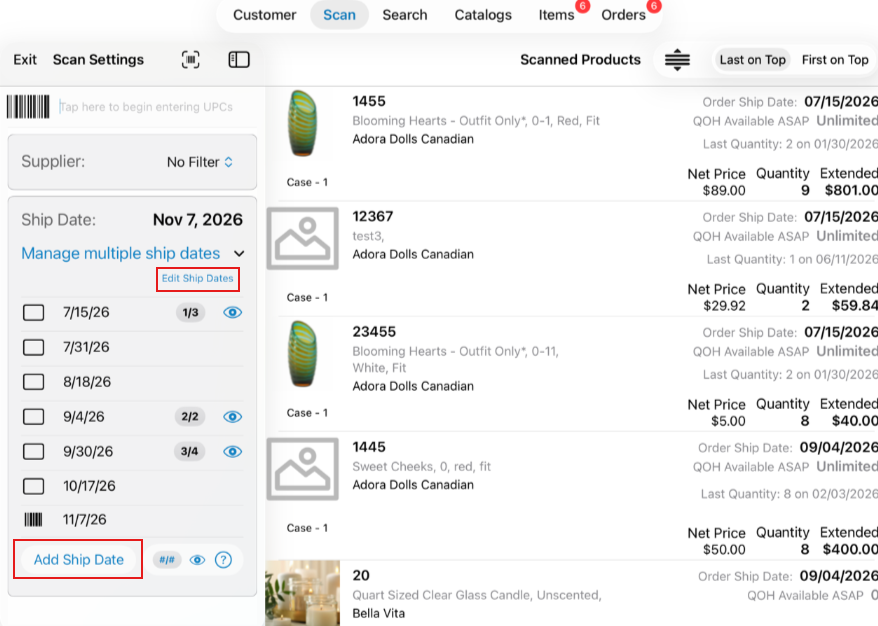
Task: Click the barcode icon next to 11/7/26
Action: [x=33, y=520]
